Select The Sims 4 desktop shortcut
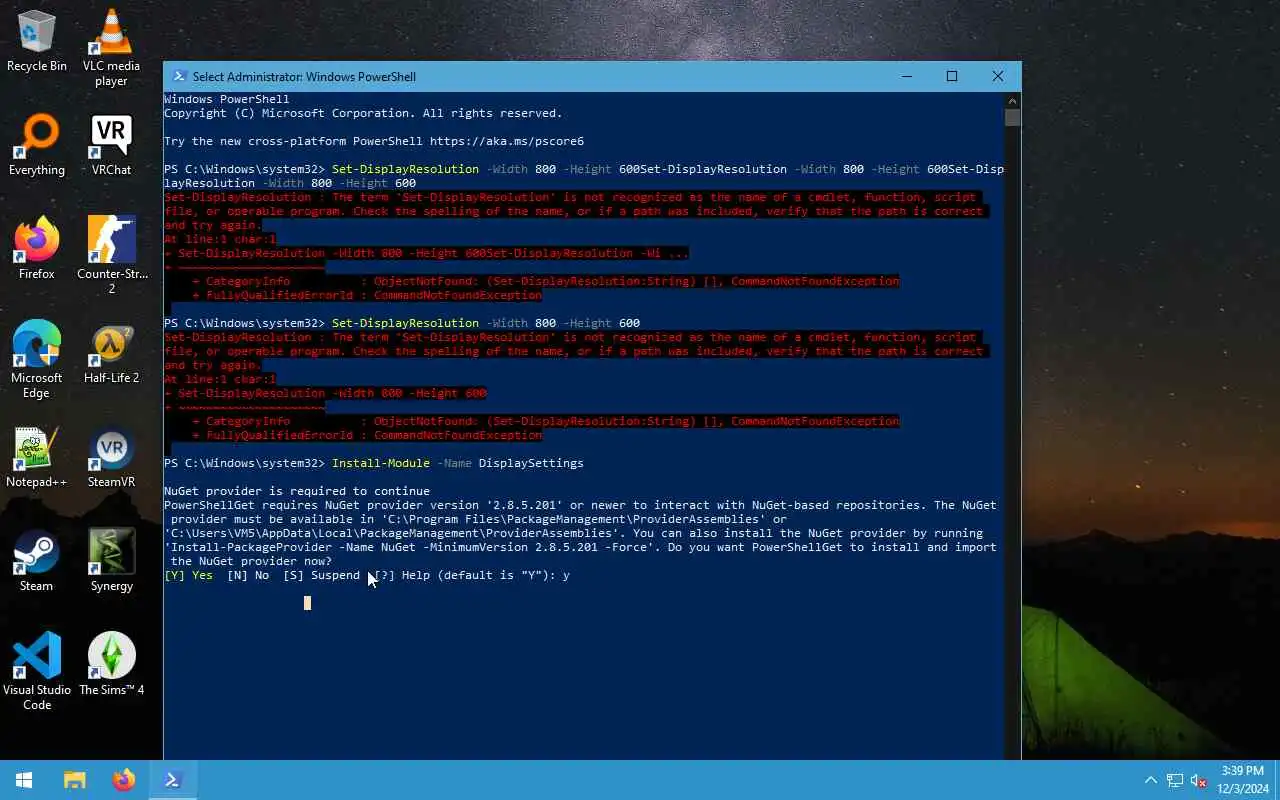The image size is (1280, 800). click(x=111, y=664)
